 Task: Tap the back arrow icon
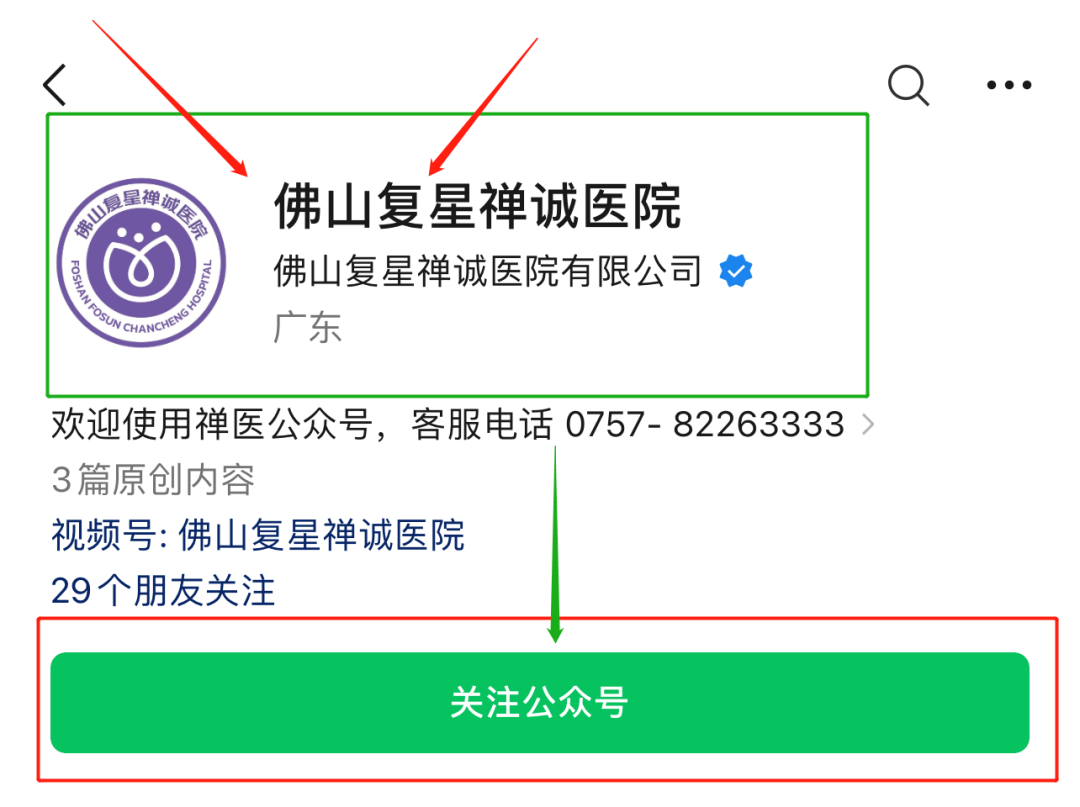click(54, 85)
